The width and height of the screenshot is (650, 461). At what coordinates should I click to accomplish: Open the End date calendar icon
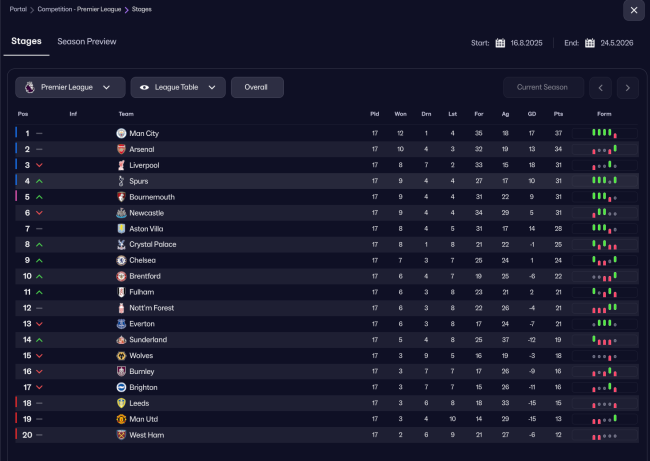(590, 43)
